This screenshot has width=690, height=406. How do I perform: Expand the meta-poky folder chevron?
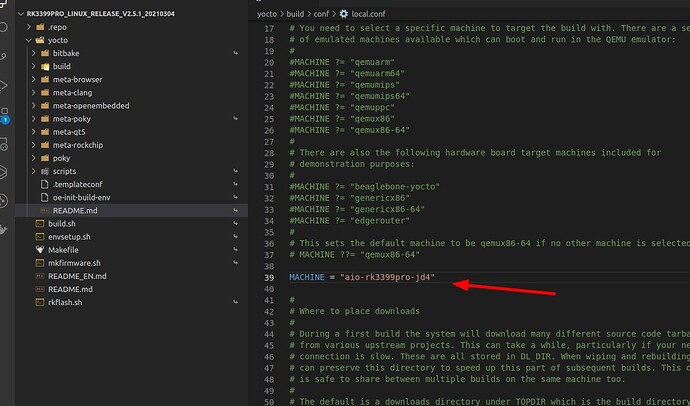tap(33, 119)
